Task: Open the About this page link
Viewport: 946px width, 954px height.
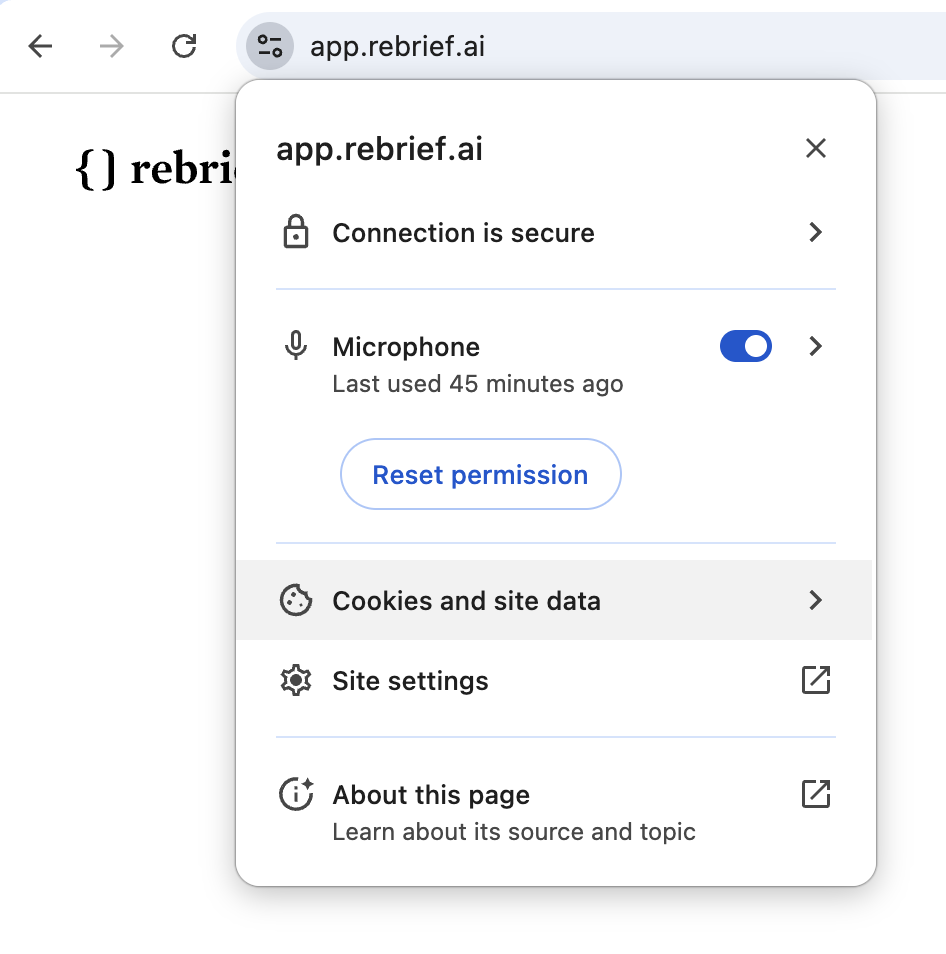Action: [x=432, y=796]
